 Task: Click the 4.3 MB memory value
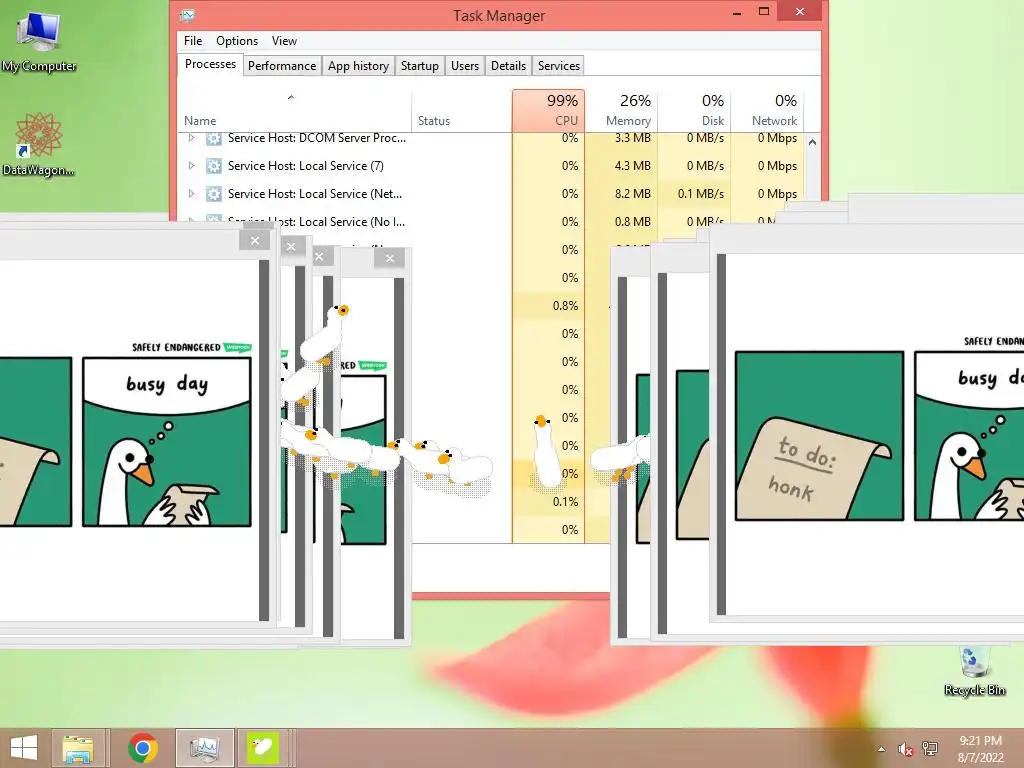click(x=632, y=166)
